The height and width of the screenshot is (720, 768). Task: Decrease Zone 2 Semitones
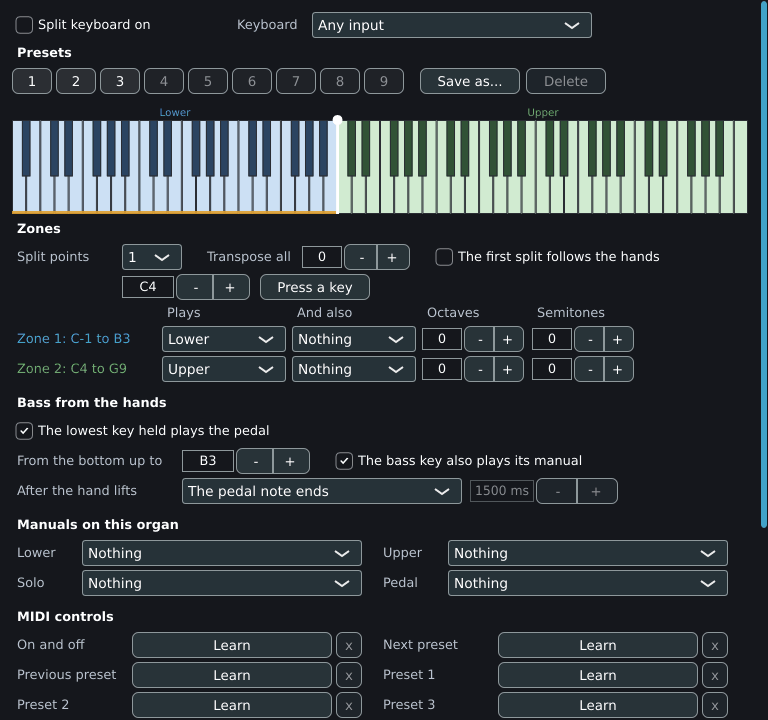(x=589, y=369)
